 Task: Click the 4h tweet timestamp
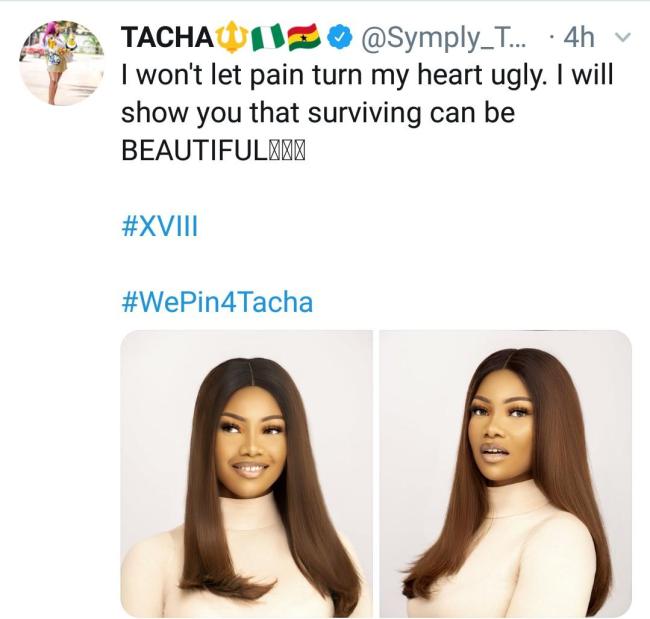click(579, 39)
